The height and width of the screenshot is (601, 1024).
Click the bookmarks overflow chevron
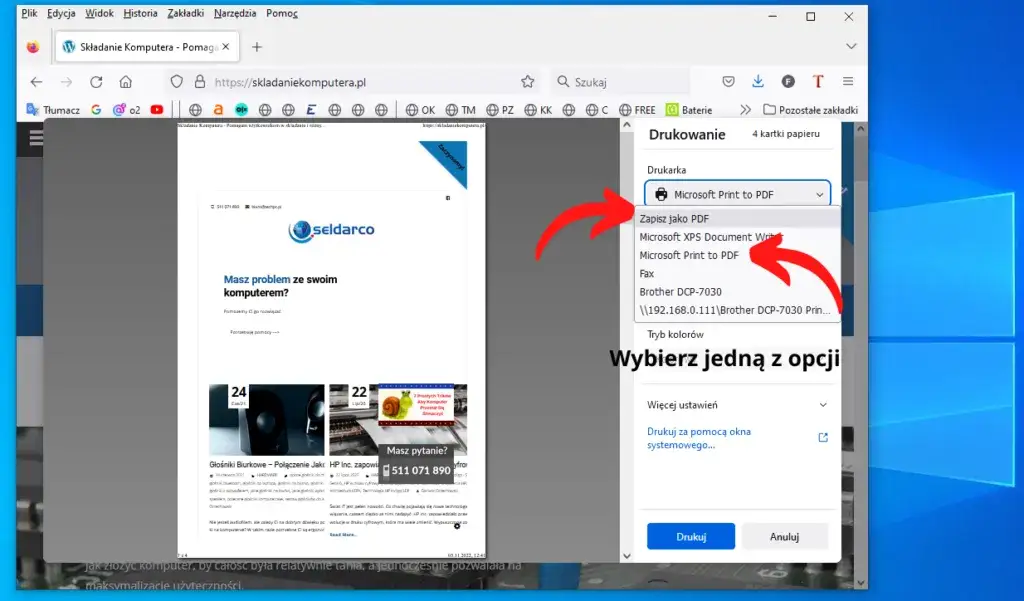pos(746,109)
